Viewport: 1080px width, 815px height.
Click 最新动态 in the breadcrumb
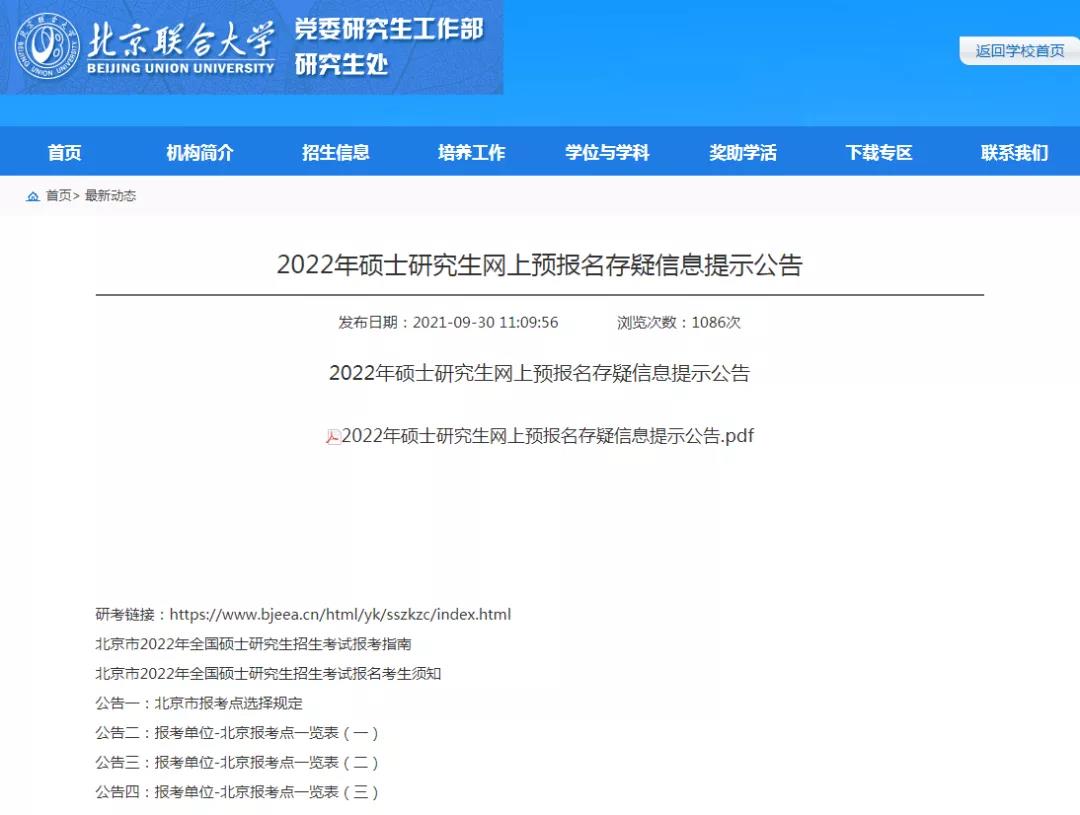(110, 196)
